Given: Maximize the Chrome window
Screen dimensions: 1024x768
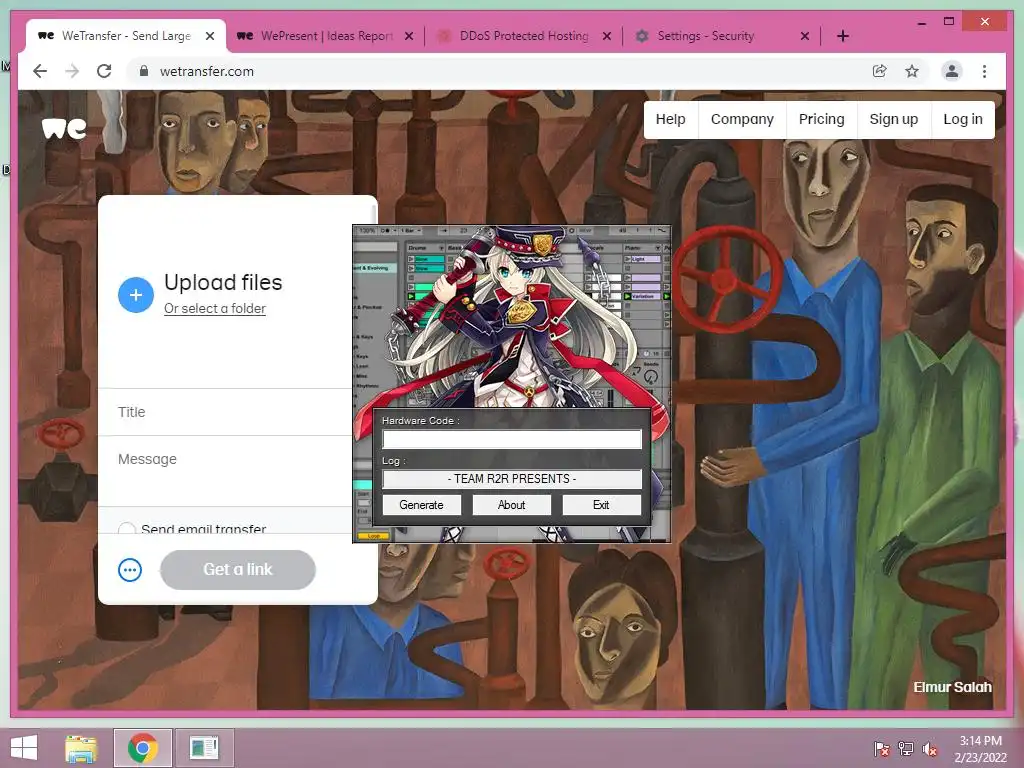Looking at the screenshot, I should tap(949, 22).
